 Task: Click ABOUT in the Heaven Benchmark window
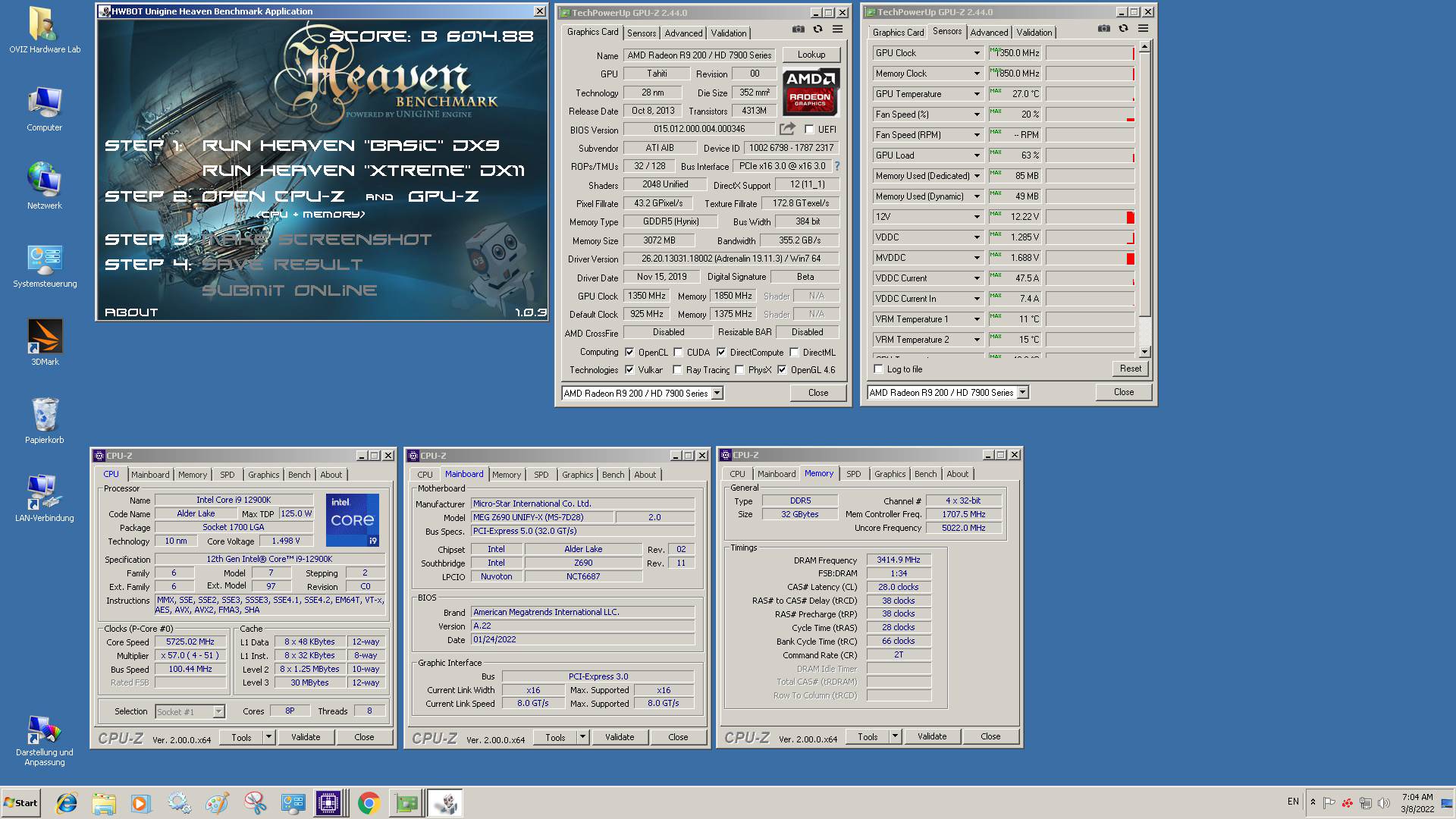pyautogui.click(x=131, y=312)
